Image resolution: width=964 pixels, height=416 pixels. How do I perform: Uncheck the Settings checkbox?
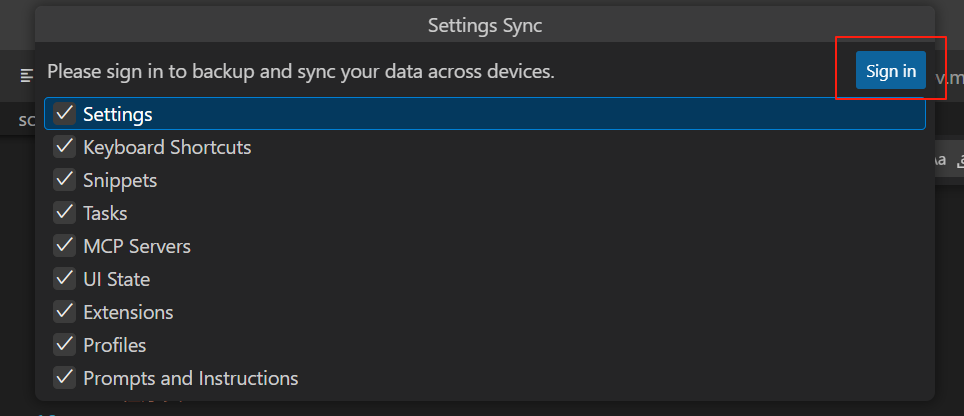tap(65, 114)
